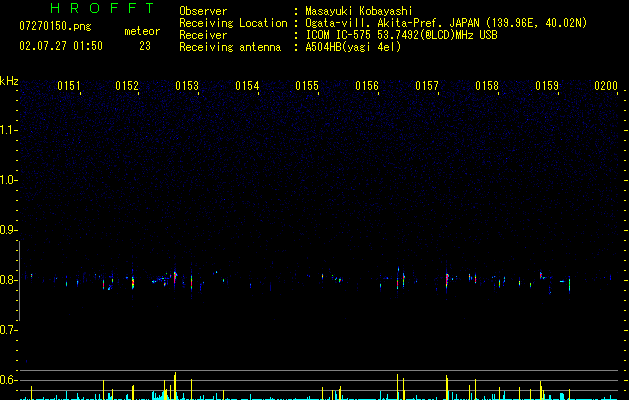Click time marker 0153

tap(187, 85)
